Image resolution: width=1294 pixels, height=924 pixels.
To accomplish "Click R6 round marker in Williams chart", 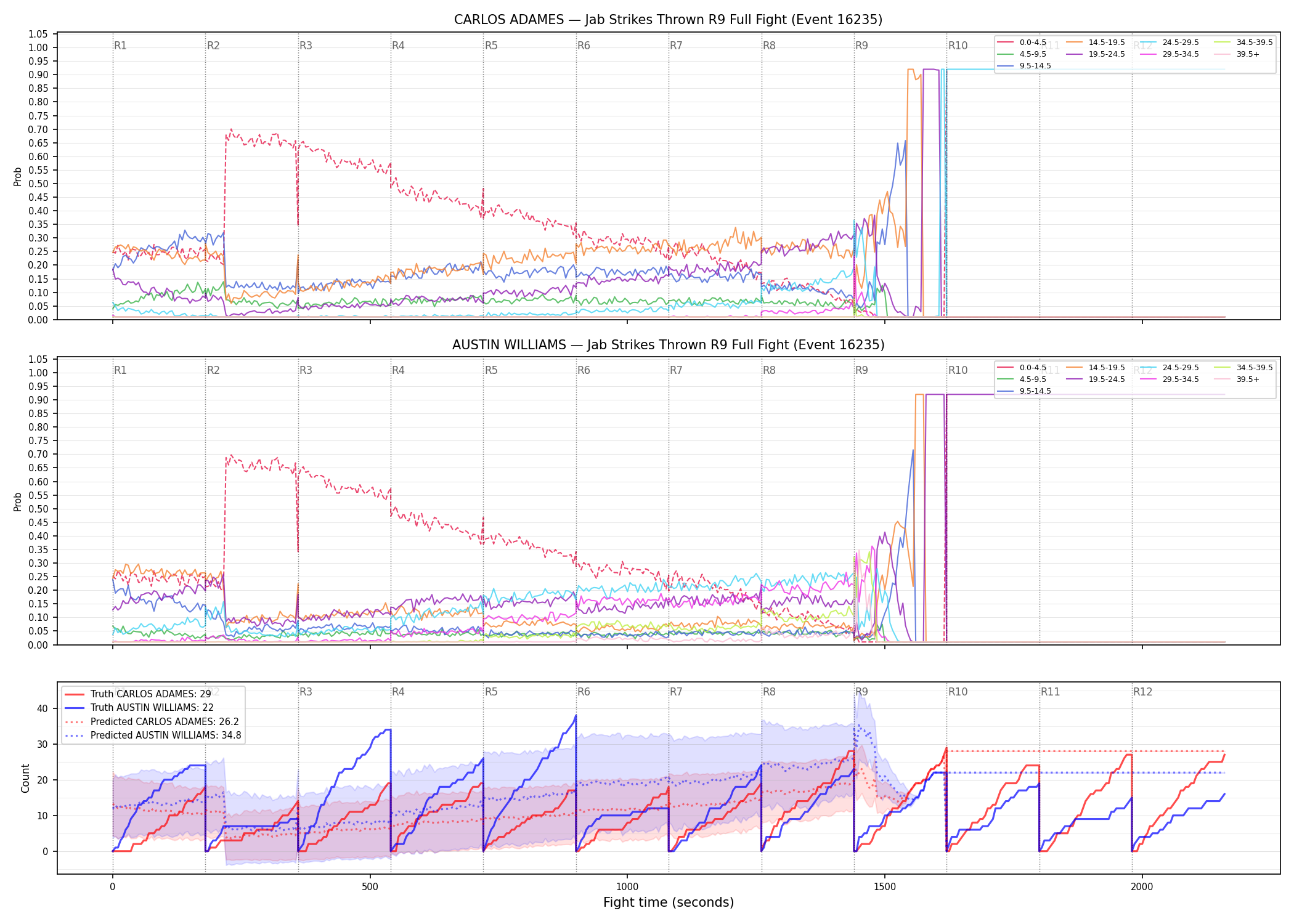I will point(584,370).
